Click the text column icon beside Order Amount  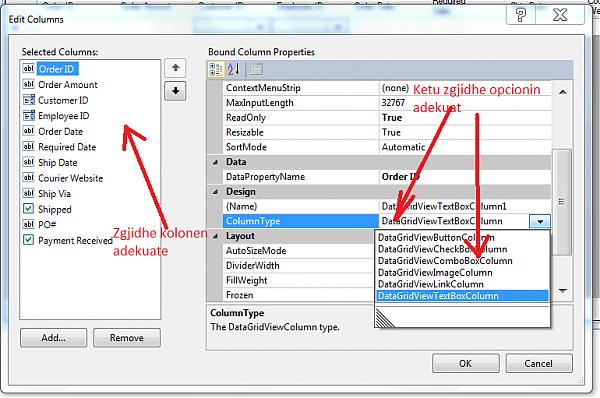pyautogui.click(x=29, y=84)
